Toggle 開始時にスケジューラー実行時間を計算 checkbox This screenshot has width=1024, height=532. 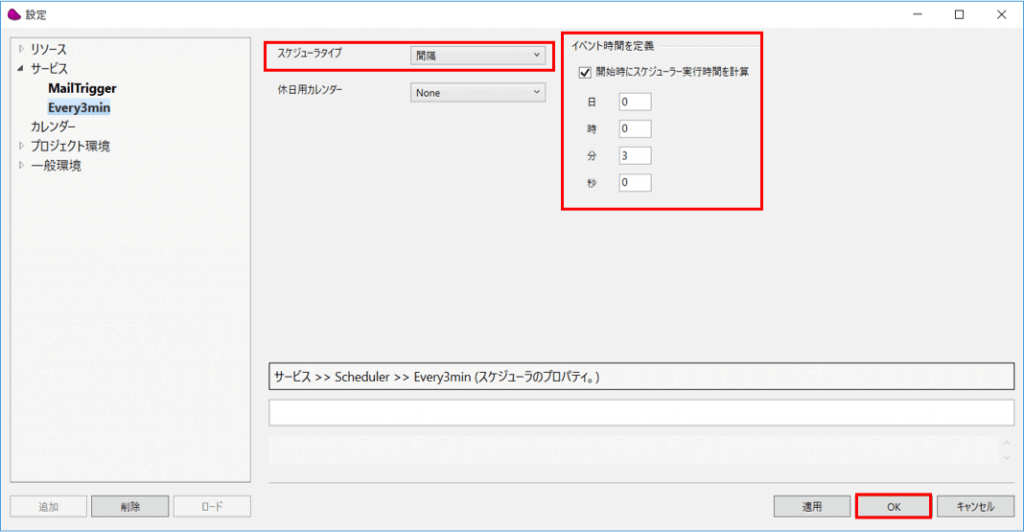point(585,72)
